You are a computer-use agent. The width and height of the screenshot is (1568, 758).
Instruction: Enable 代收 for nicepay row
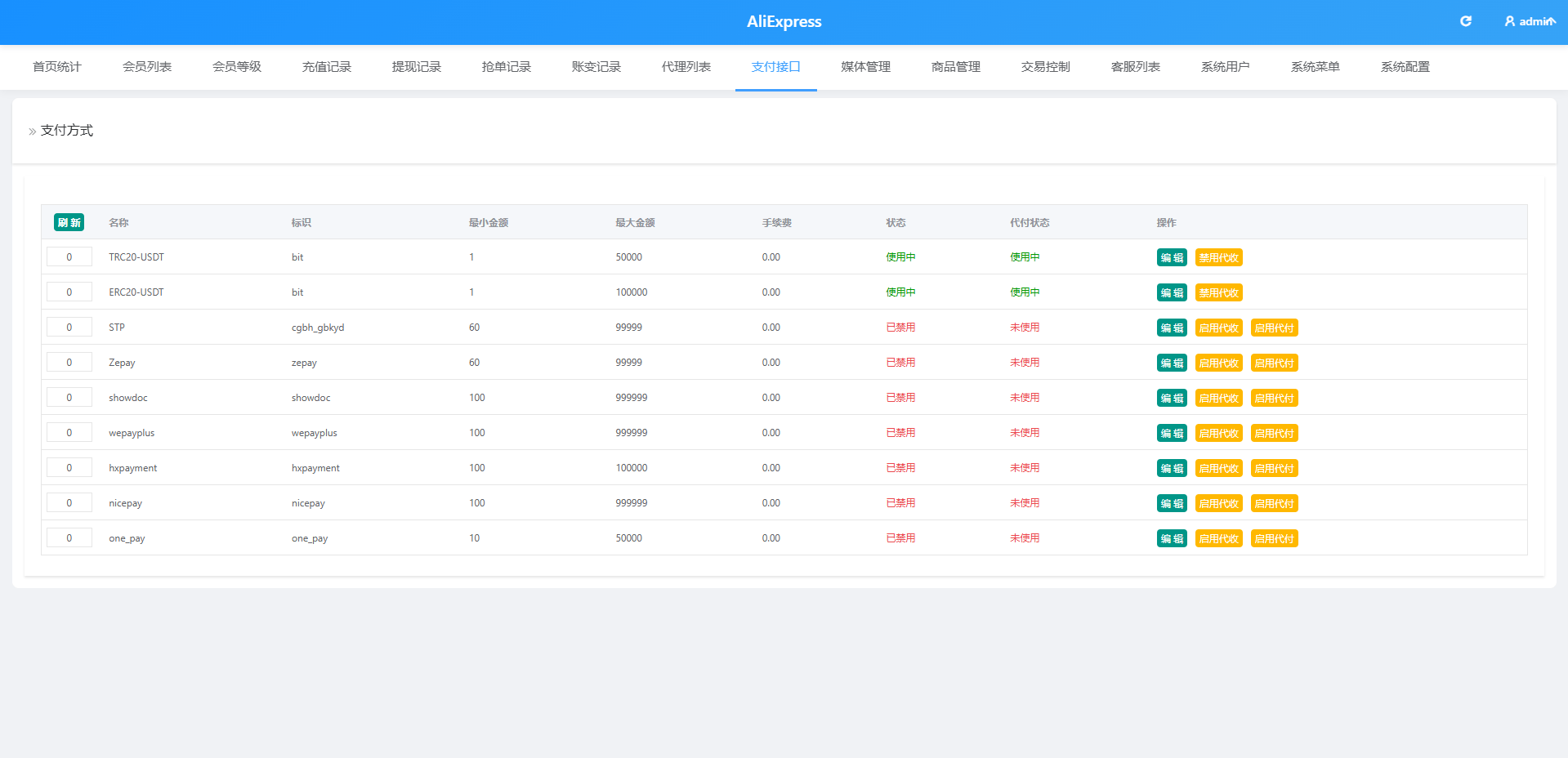1218,503
